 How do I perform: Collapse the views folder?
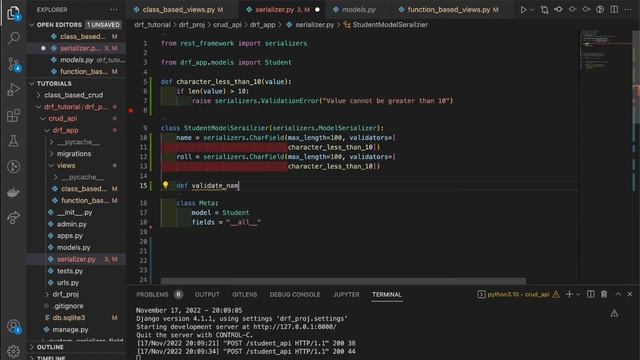(x=66, y=166)
